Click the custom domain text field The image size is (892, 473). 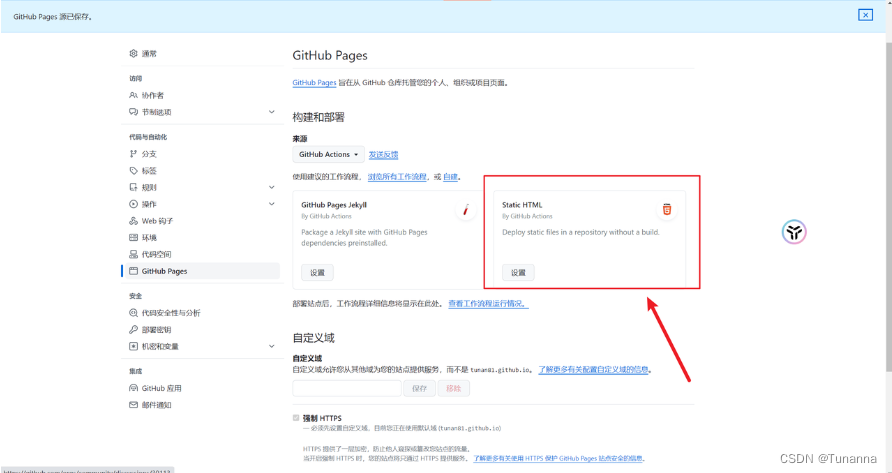[347, 389]
